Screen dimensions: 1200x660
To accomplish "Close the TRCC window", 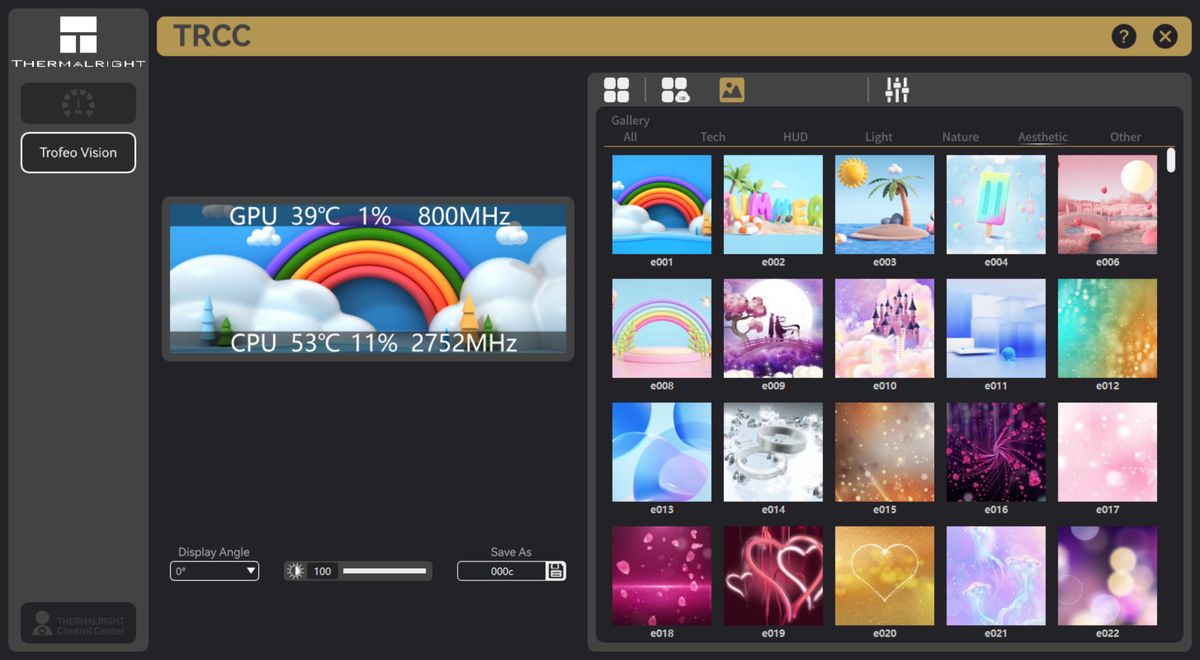I will point(1165,37).
